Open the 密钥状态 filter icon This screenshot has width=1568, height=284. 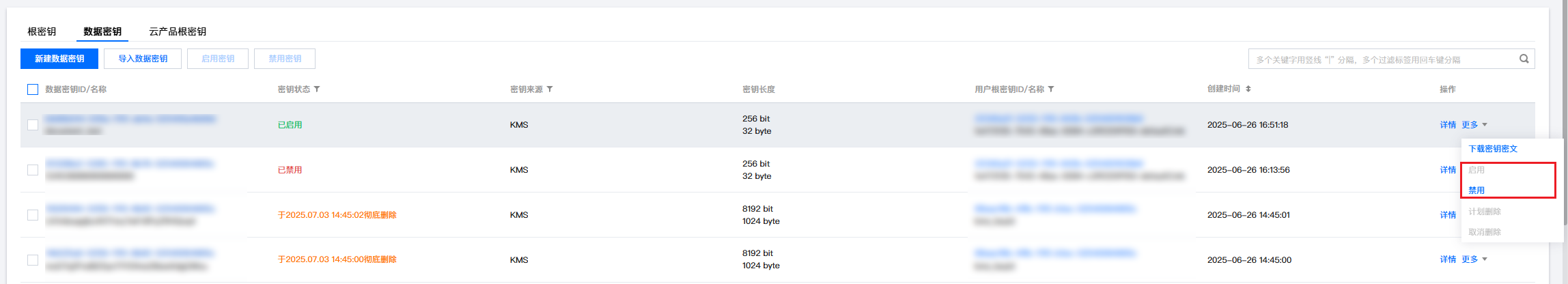coord(317,89)
